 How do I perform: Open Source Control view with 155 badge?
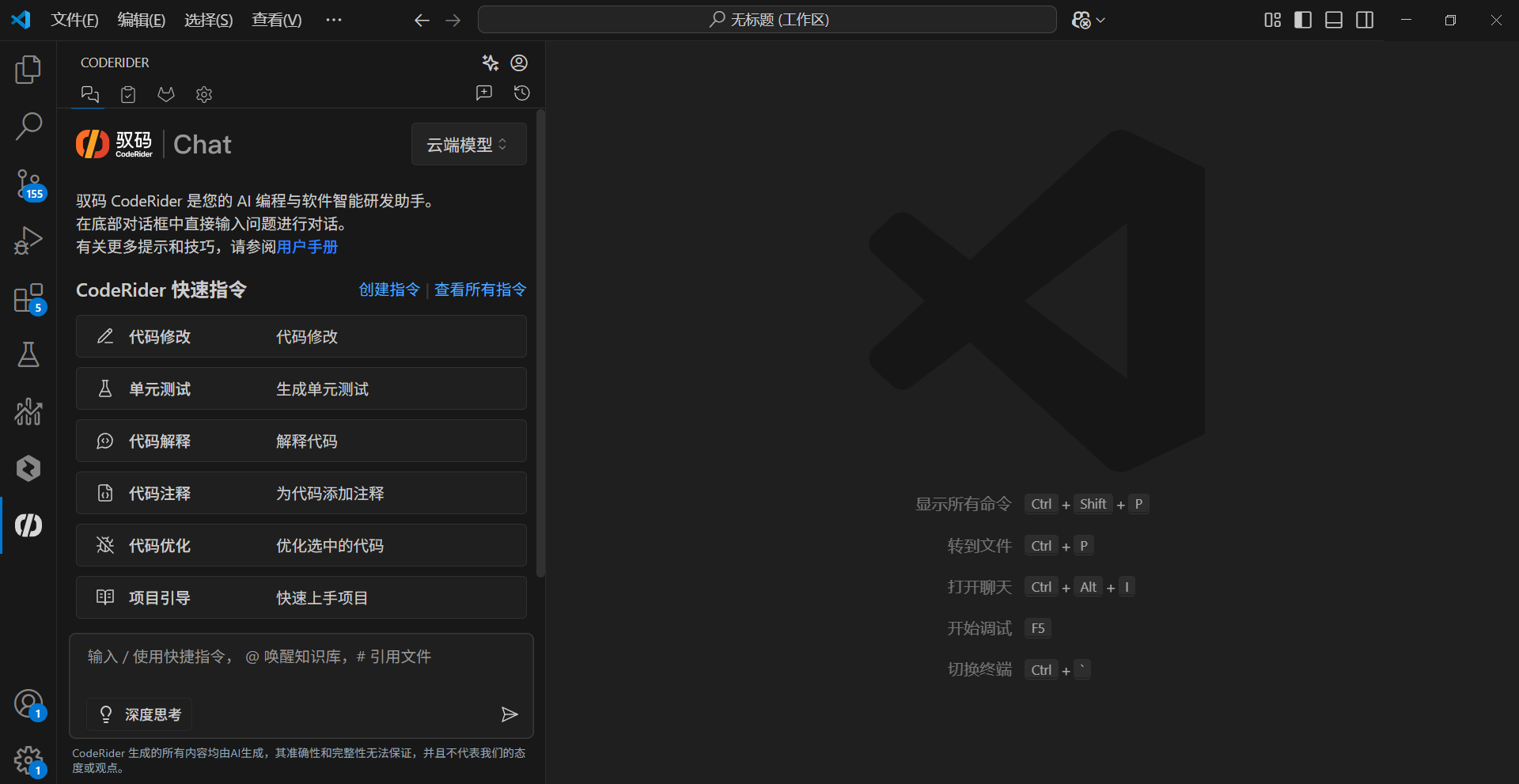[x=28, y=184]
